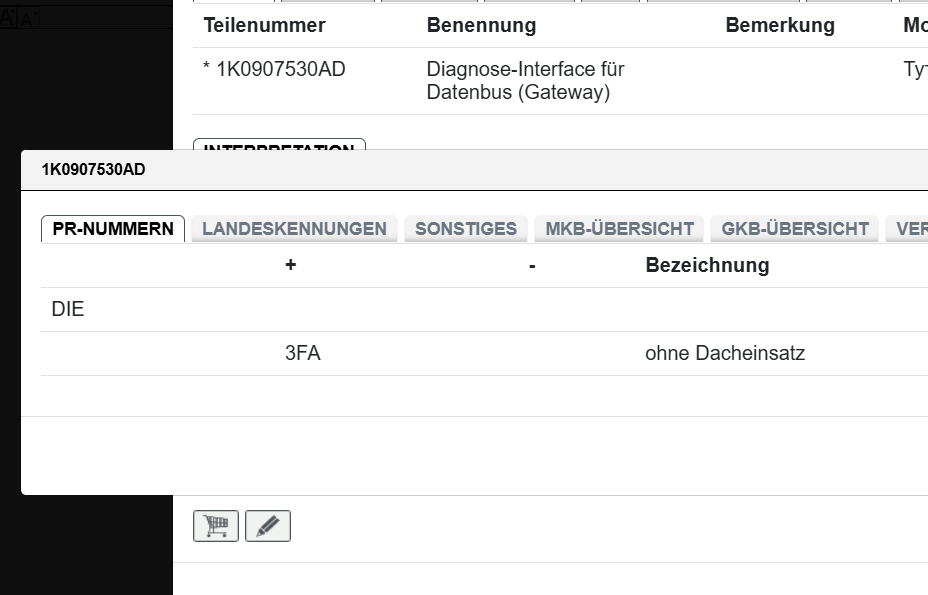Go to the GKB-ÜBERSICHT tab

click(795, 229)
